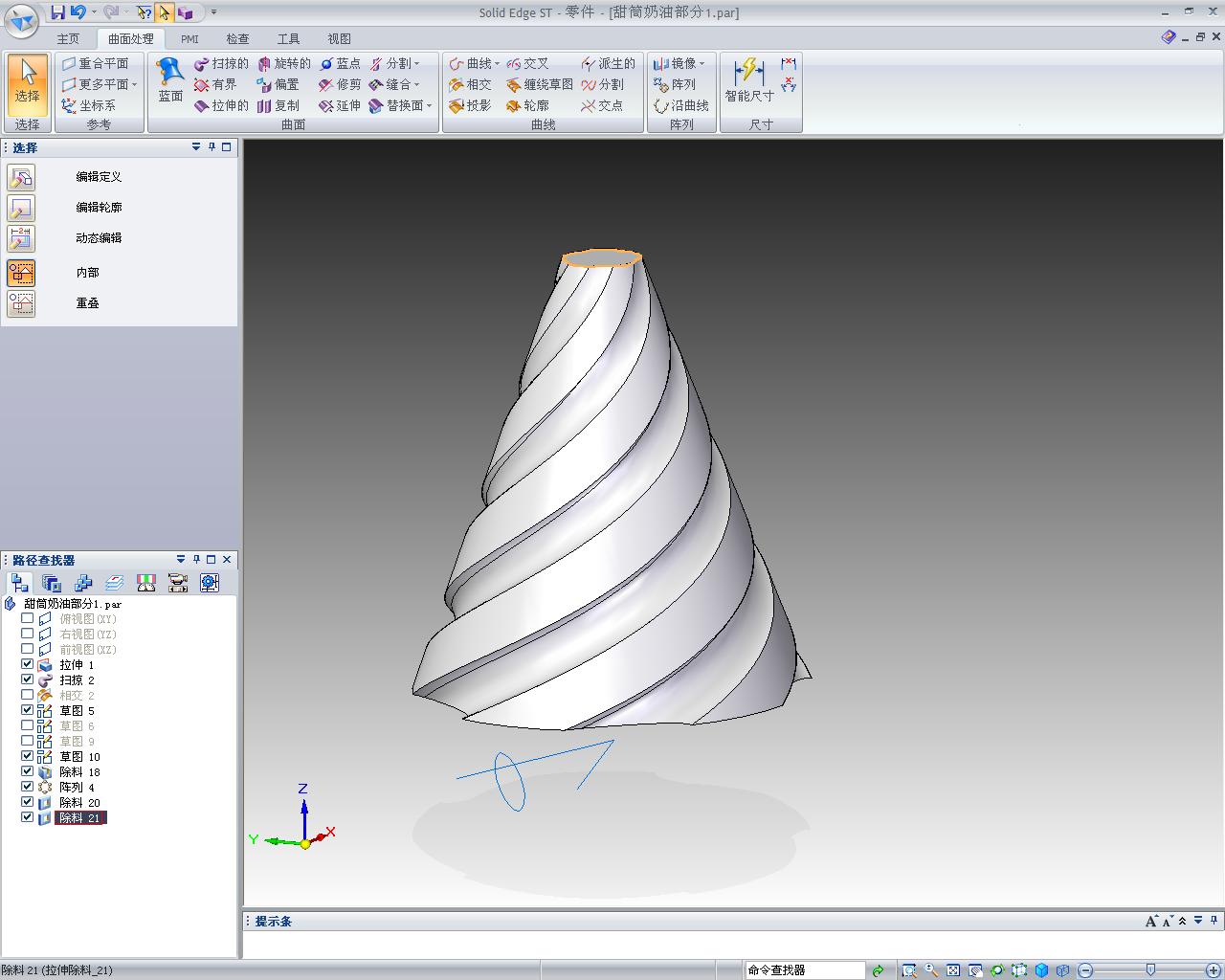Select the 蓝面 (BlueSurf) tool
Screen dimensions: 1225x980
point(170,80)
